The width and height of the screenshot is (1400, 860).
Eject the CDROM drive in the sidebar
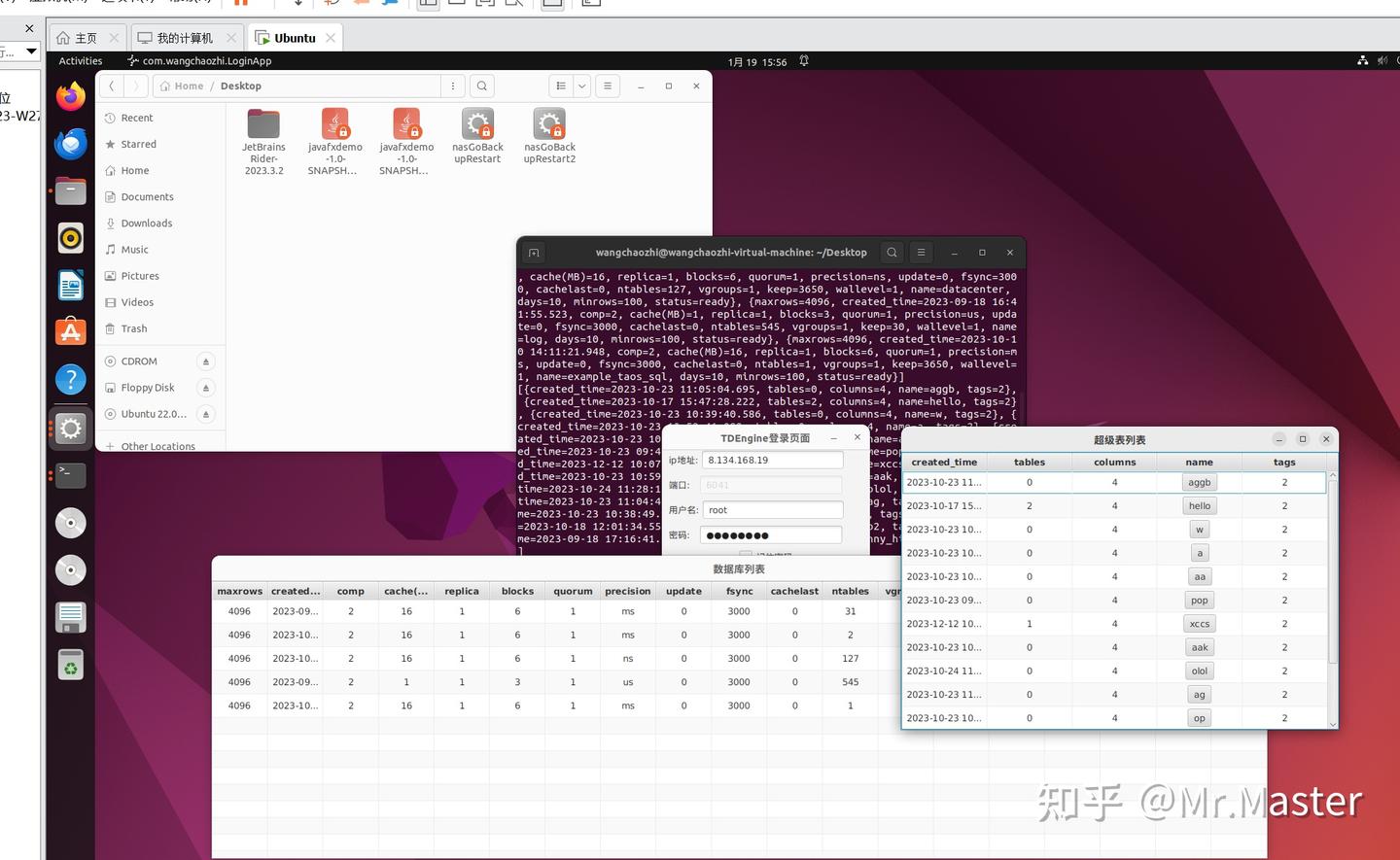pos(205,361)
